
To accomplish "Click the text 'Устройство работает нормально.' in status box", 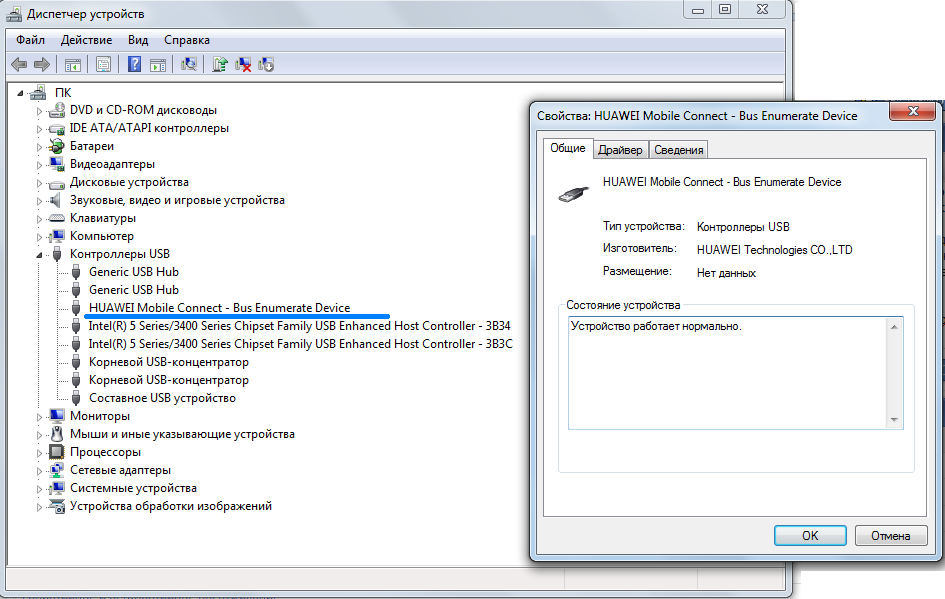I will point(656,327).
